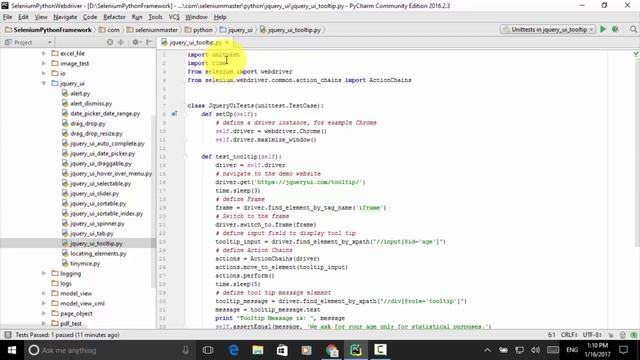The image size is (640, 360).
Task: Open Task View in taskbar
Action: tap(208, 350)
